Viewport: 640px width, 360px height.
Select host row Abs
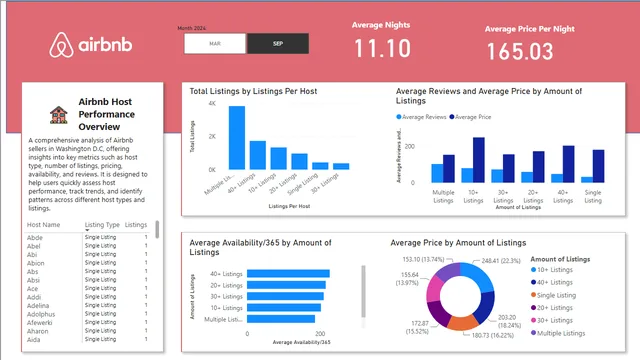coord(87,271)
